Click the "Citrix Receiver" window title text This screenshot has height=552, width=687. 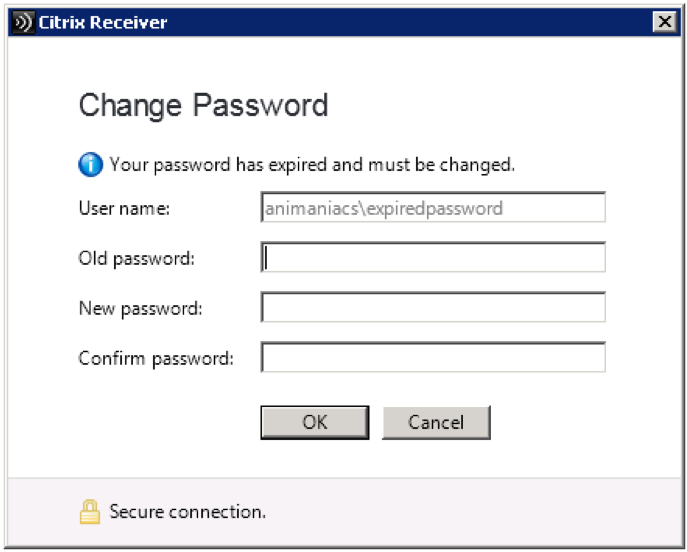click(x=104, y=22)
